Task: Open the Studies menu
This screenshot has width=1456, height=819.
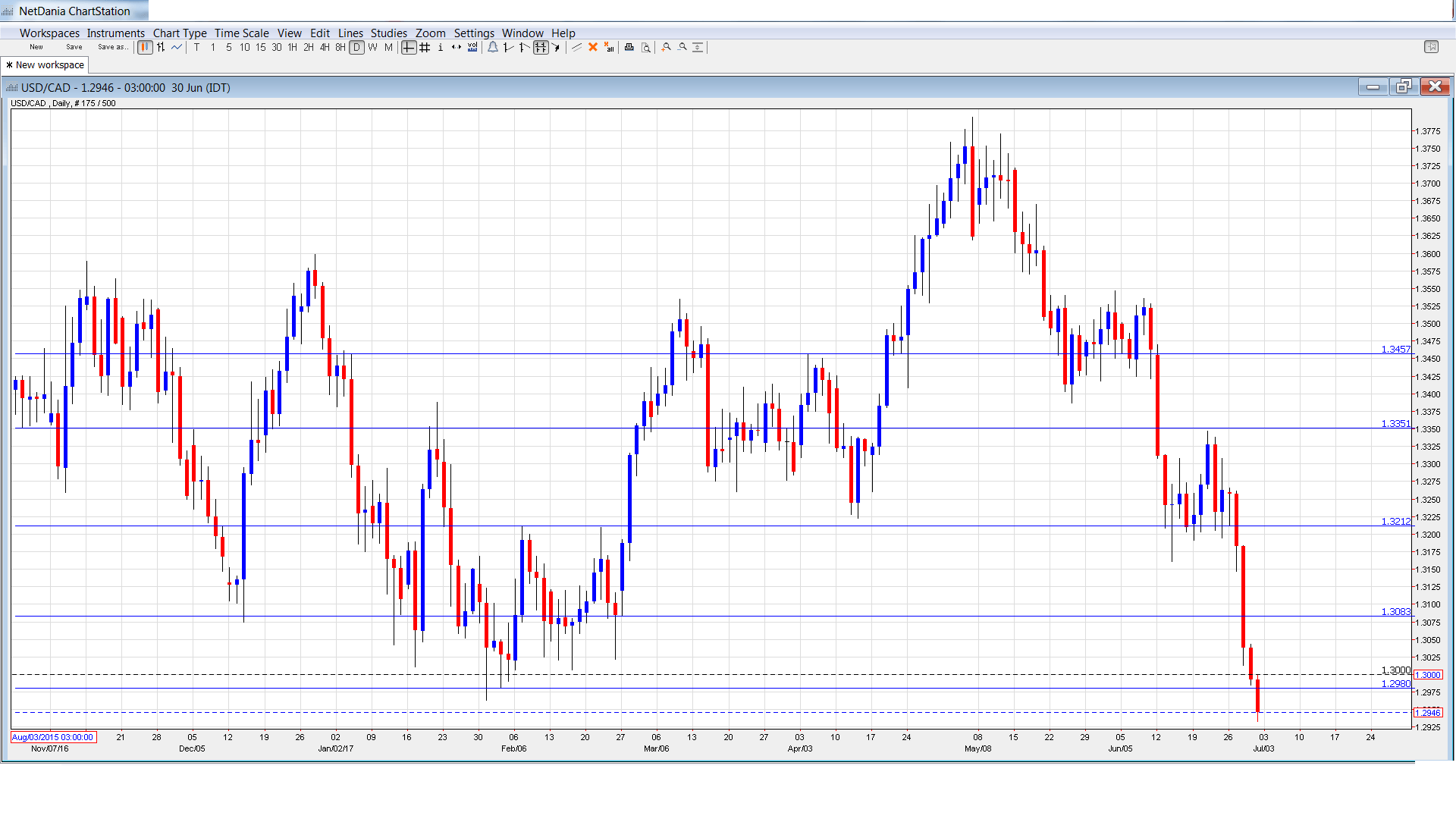Action: tap(388, 33)
